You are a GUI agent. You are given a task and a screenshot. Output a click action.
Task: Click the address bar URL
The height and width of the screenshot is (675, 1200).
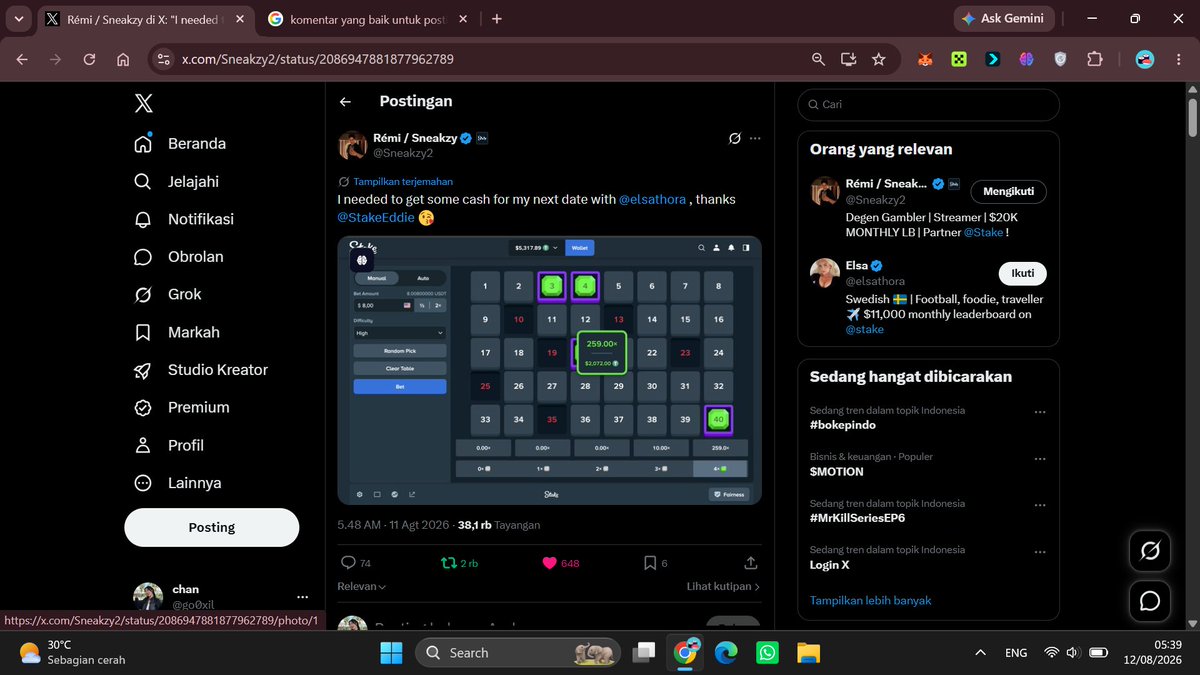(318, 59)
